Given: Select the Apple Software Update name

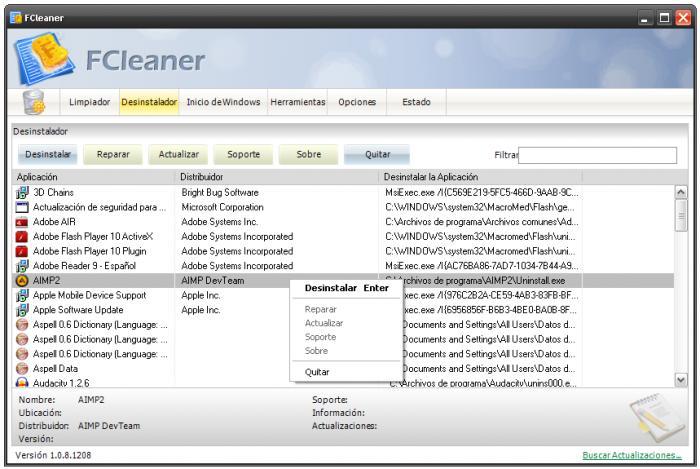Looking at the screenshot, I should coord(78,310).
